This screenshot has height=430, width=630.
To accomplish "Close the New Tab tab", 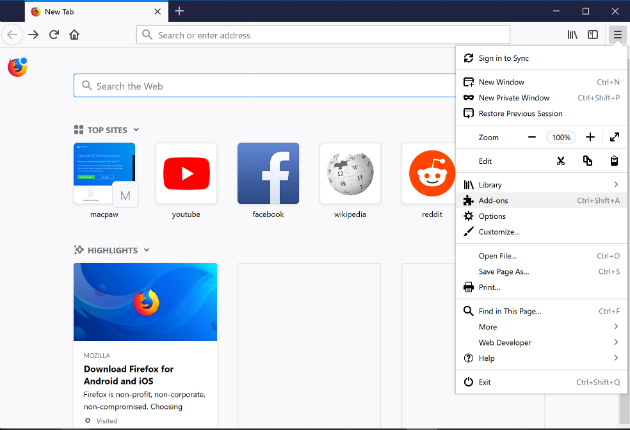I will point(158,12).
